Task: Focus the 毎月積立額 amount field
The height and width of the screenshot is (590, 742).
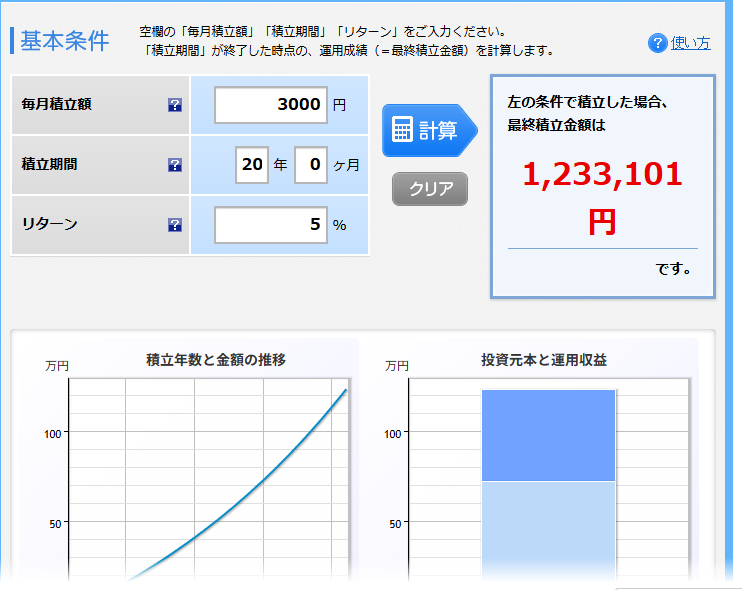Action: pyautogui.click(x=271, y=105)
